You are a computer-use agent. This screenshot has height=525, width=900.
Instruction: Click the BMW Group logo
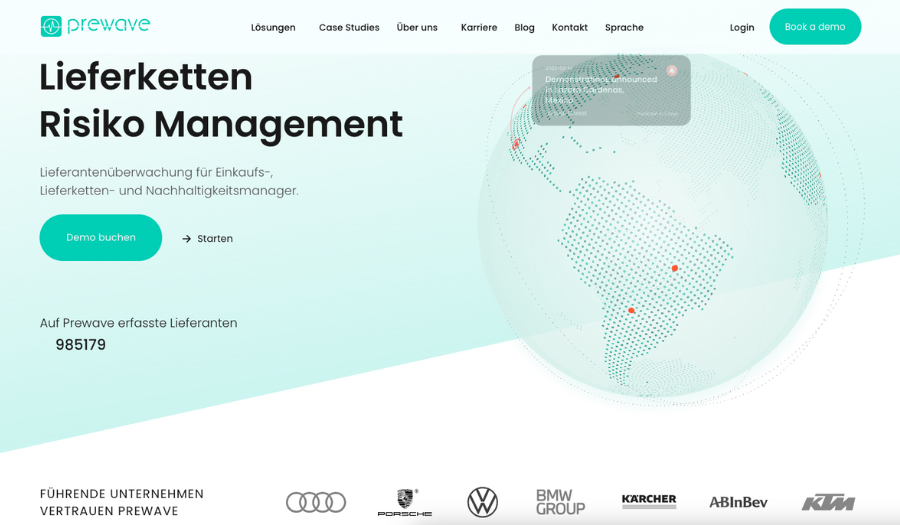click(560, 502)
